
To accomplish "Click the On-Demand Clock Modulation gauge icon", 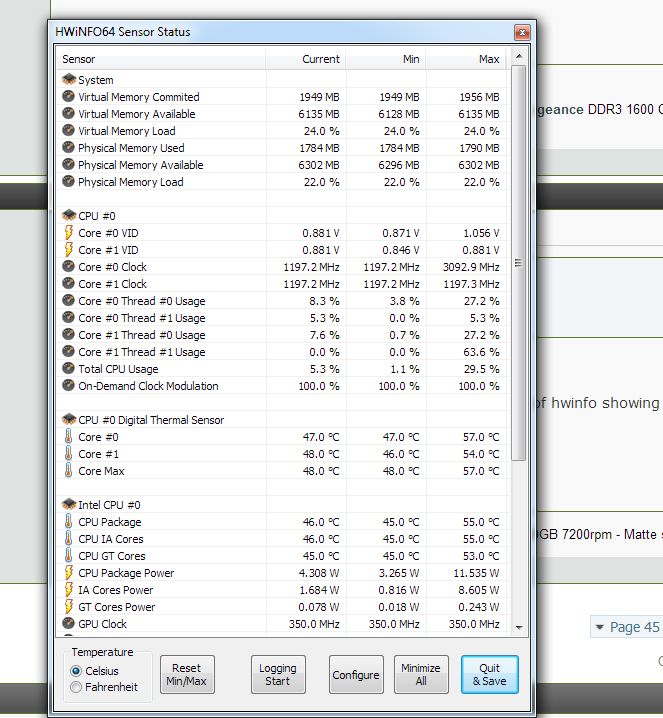I will [68, 386].
